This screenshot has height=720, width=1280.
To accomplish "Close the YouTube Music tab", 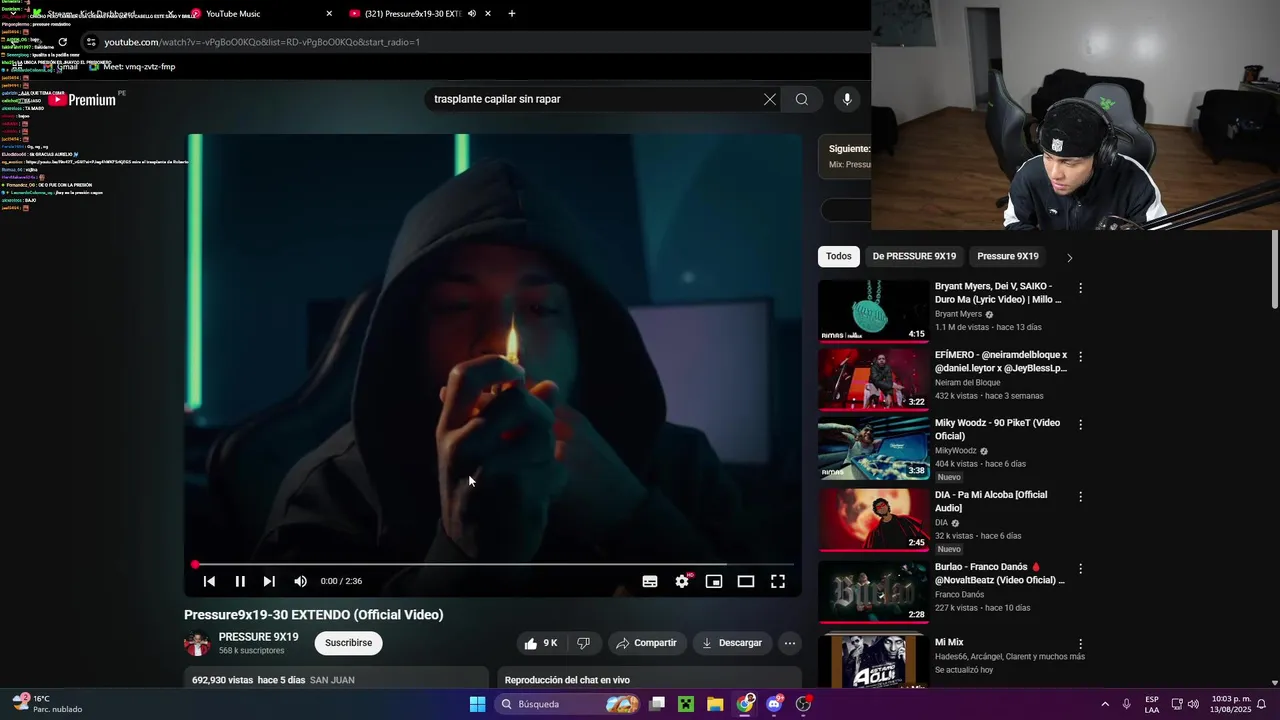I will point(329,14).
